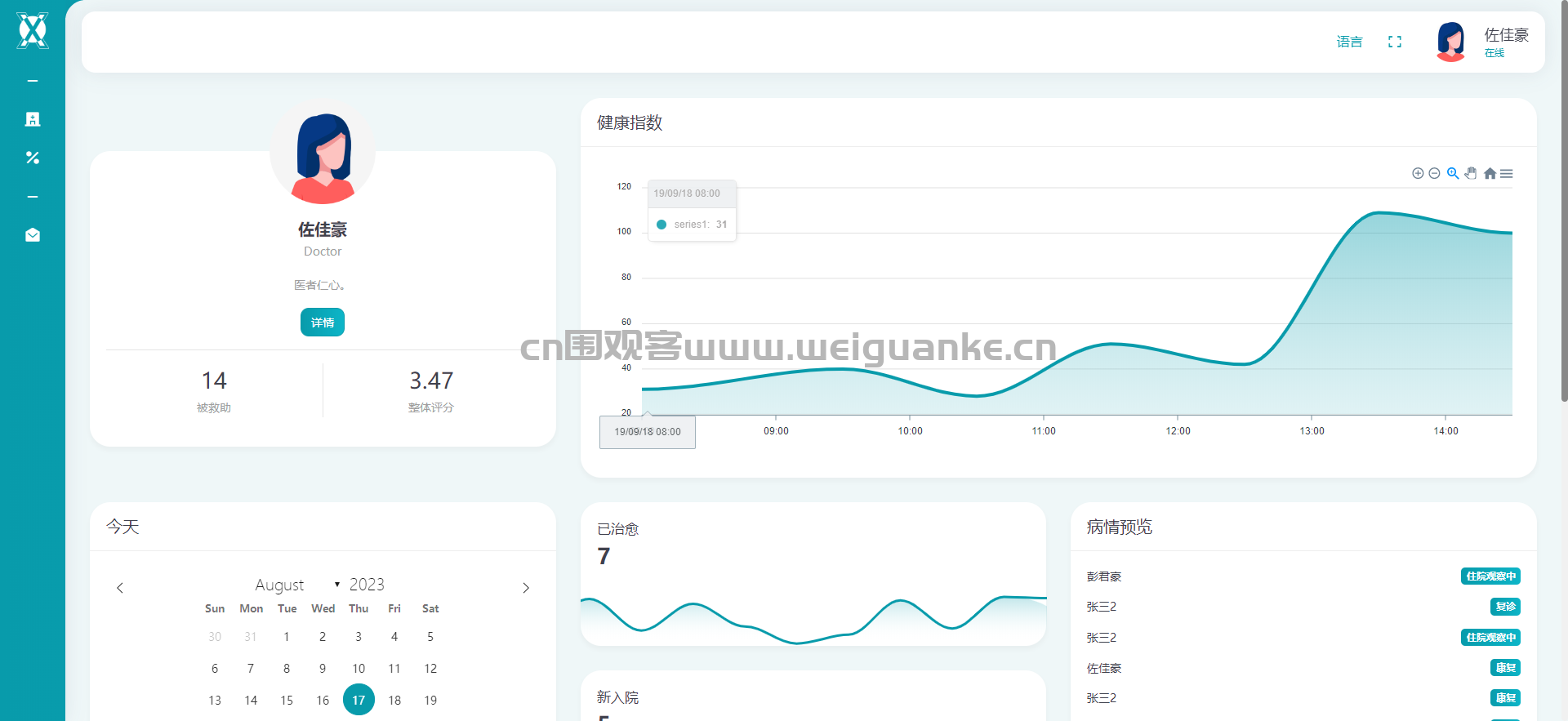Zoom in on health chart
Image resolution: width=1568 pixels, height=721 pixels.
[1418, 173]
